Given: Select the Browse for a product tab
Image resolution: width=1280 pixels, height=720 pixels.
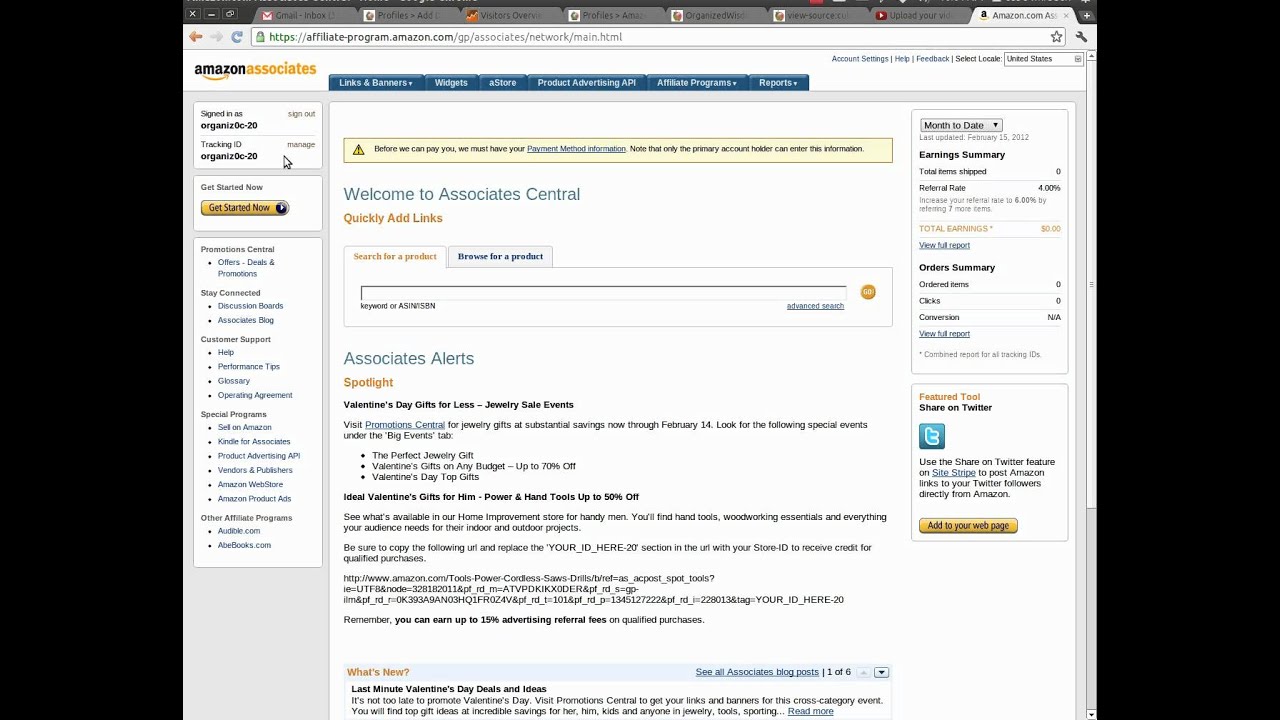Looking at the screenshot, I should point(500,256).
